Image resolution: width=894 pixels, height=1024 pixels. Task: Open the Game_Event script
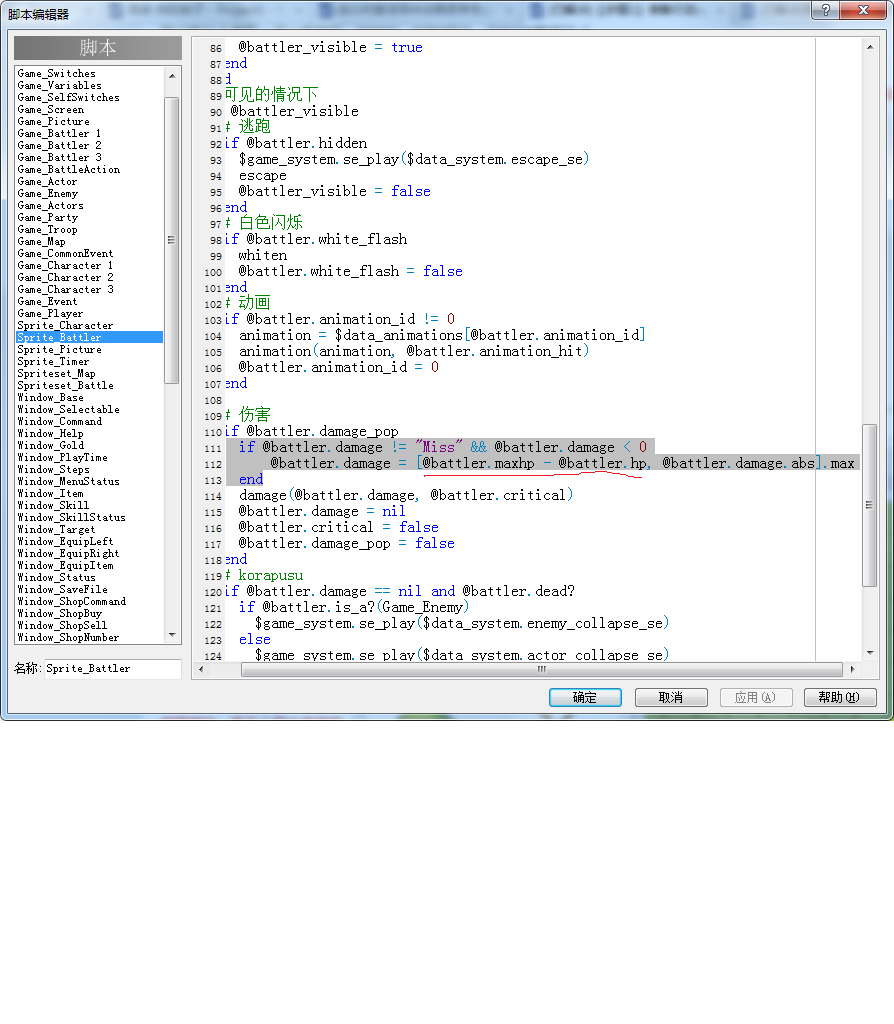48,302
